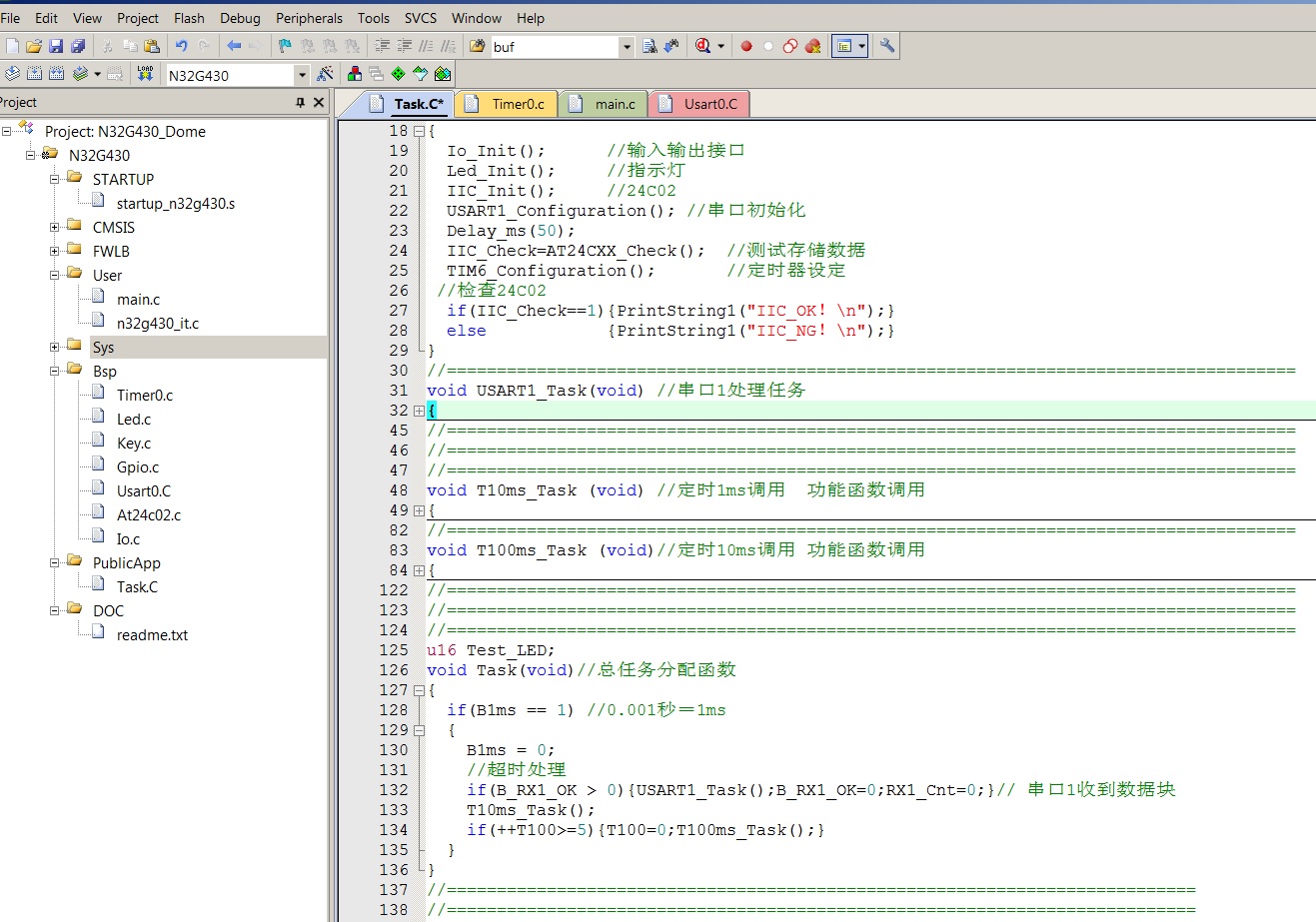The height and width of the screenshot is (922, 1316).
Task: Launch the Pack Installer
Action: pyautogui.click(x=443, y=74)
